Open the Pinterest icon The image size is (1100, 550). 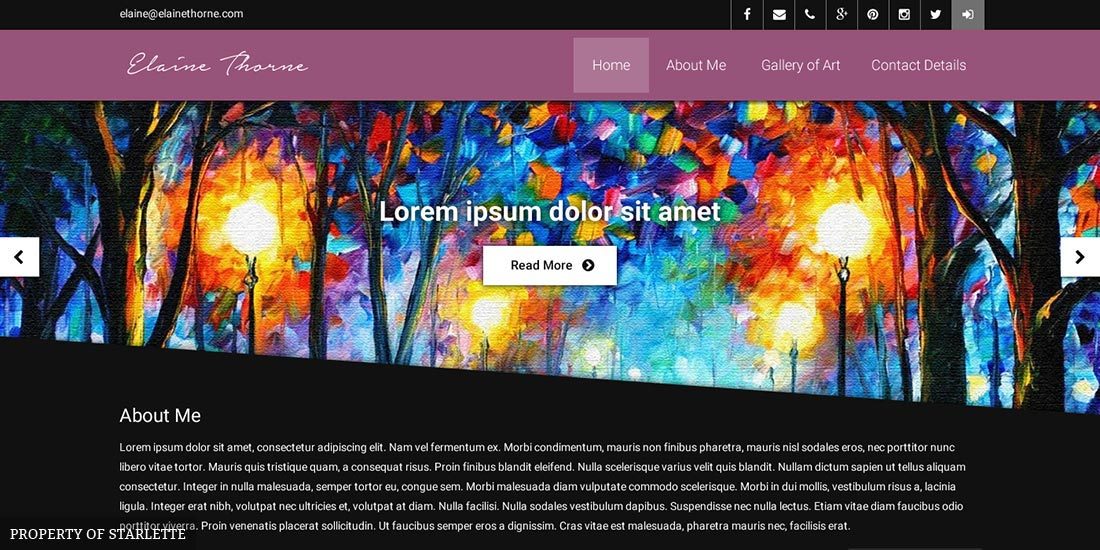tap(873, 15)
